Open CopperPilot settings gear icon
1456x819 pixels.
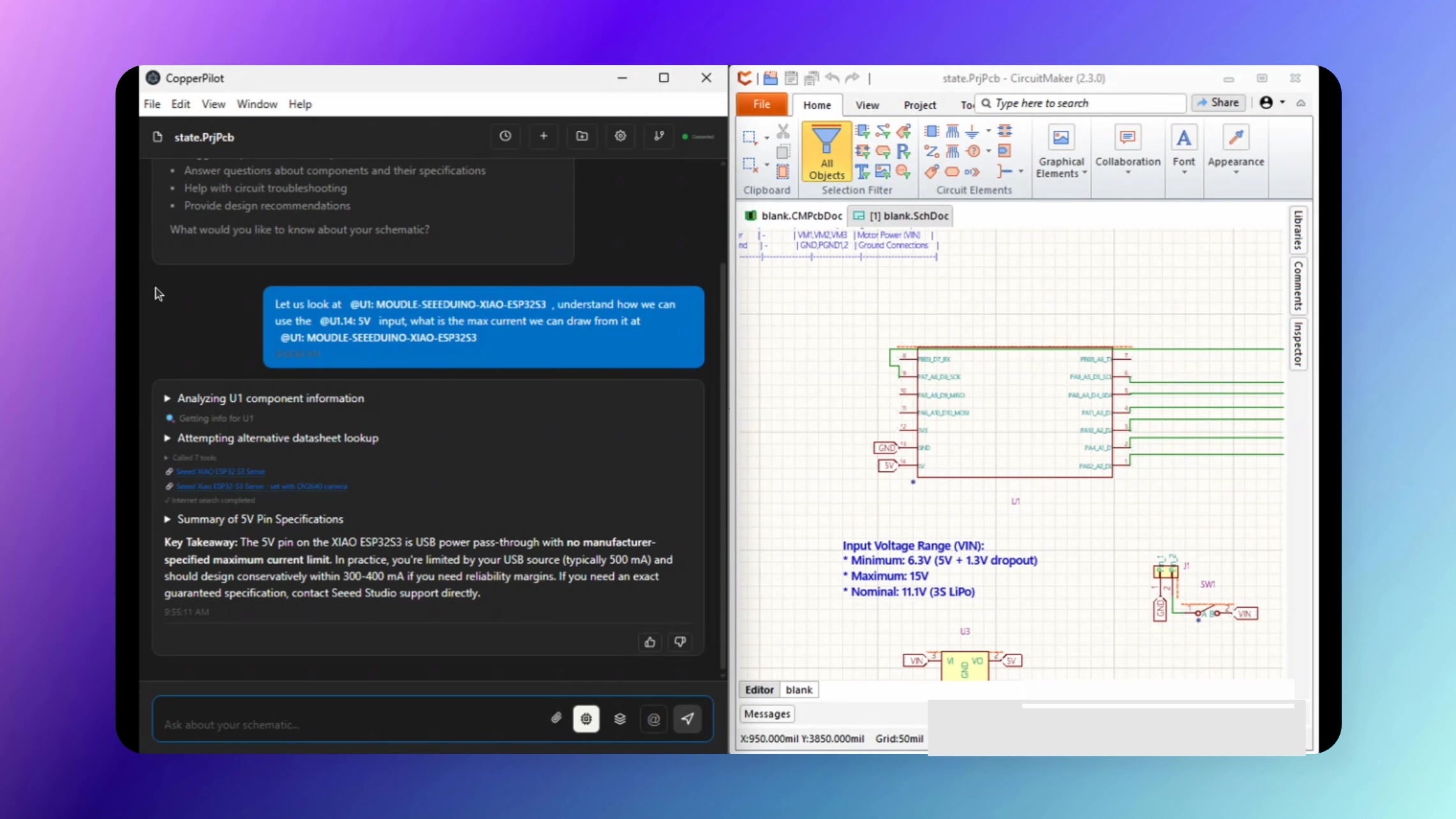620,136
